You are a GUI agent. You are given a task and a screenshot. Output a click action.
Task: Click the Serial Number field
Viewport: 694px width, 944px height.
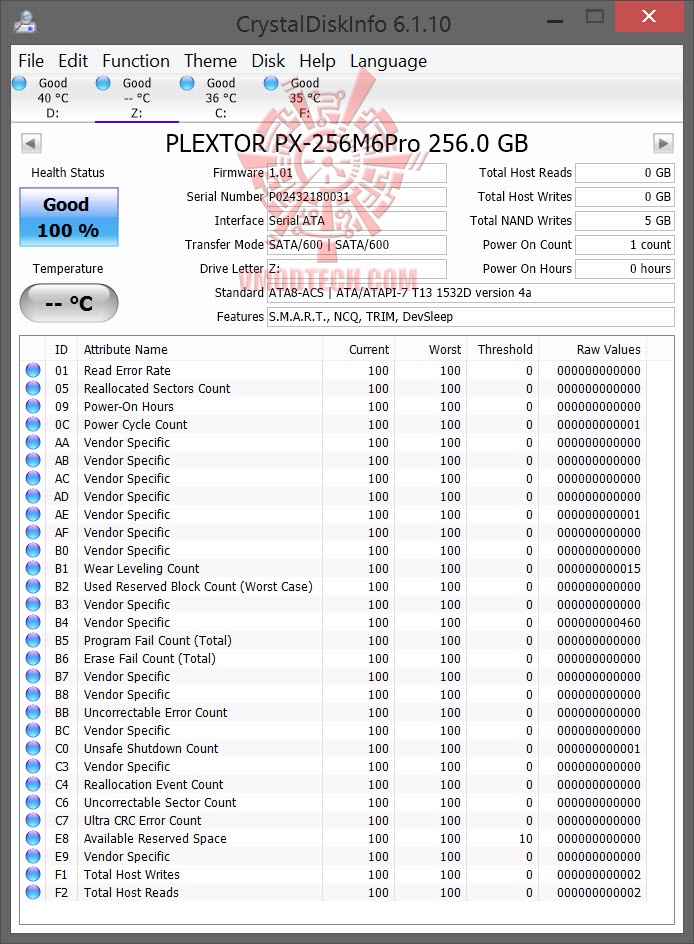pyautogui.click(x=356, y=197)
